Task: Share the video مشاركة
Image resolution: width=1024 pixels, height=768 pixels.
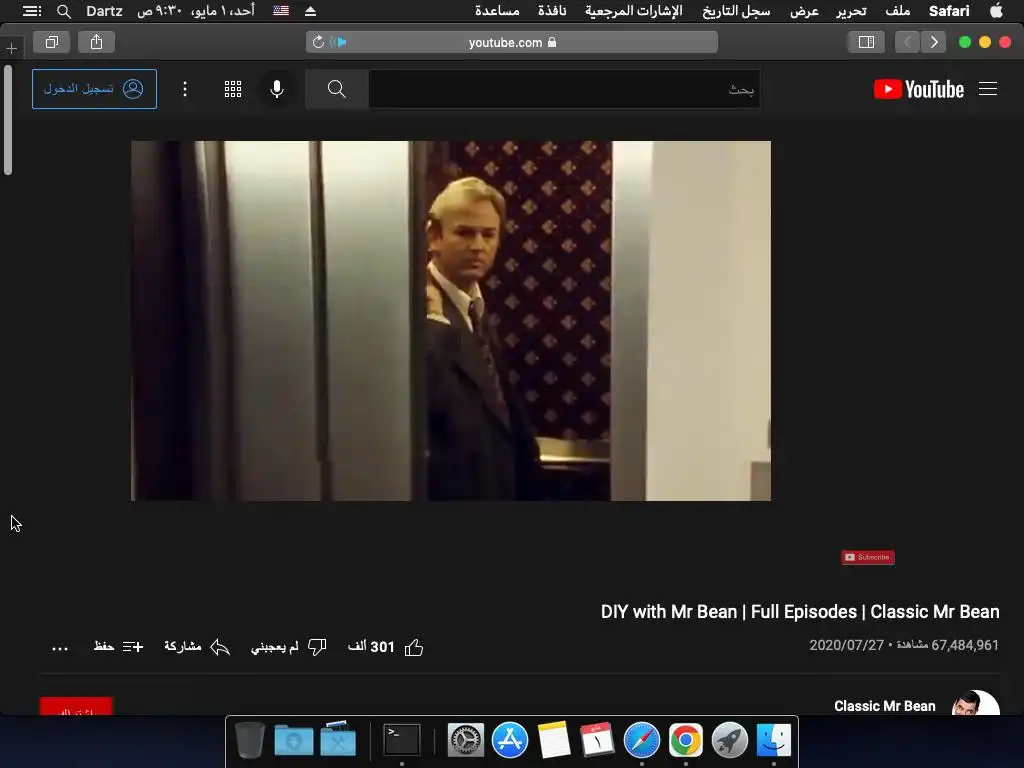Action: 197,647
